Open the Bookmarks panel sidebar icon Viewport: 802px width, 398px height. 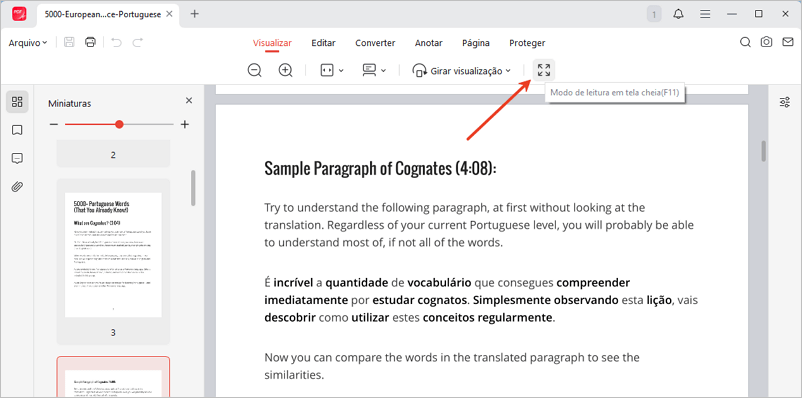point(17,130)
